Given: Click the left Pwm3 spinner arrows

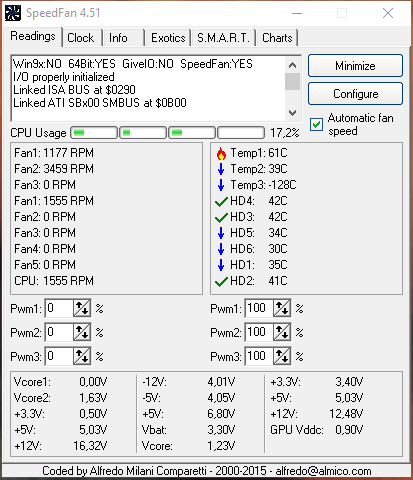Looking at the screenshot, I should (x=82, y=356).
